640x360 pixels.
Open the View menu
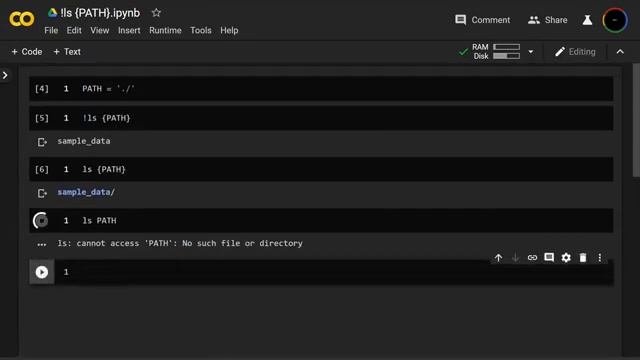click(100, 30)
